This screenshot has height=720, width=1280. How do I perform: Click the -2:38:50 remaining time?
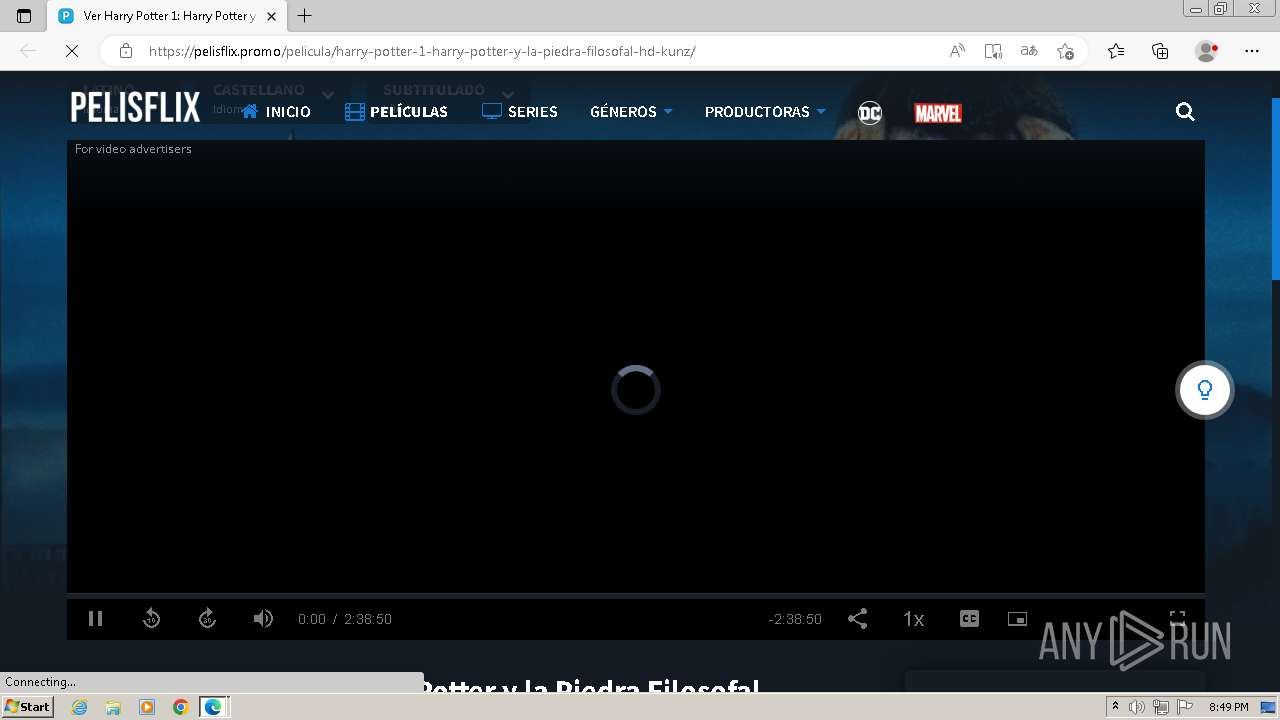[x=795, y=619]
